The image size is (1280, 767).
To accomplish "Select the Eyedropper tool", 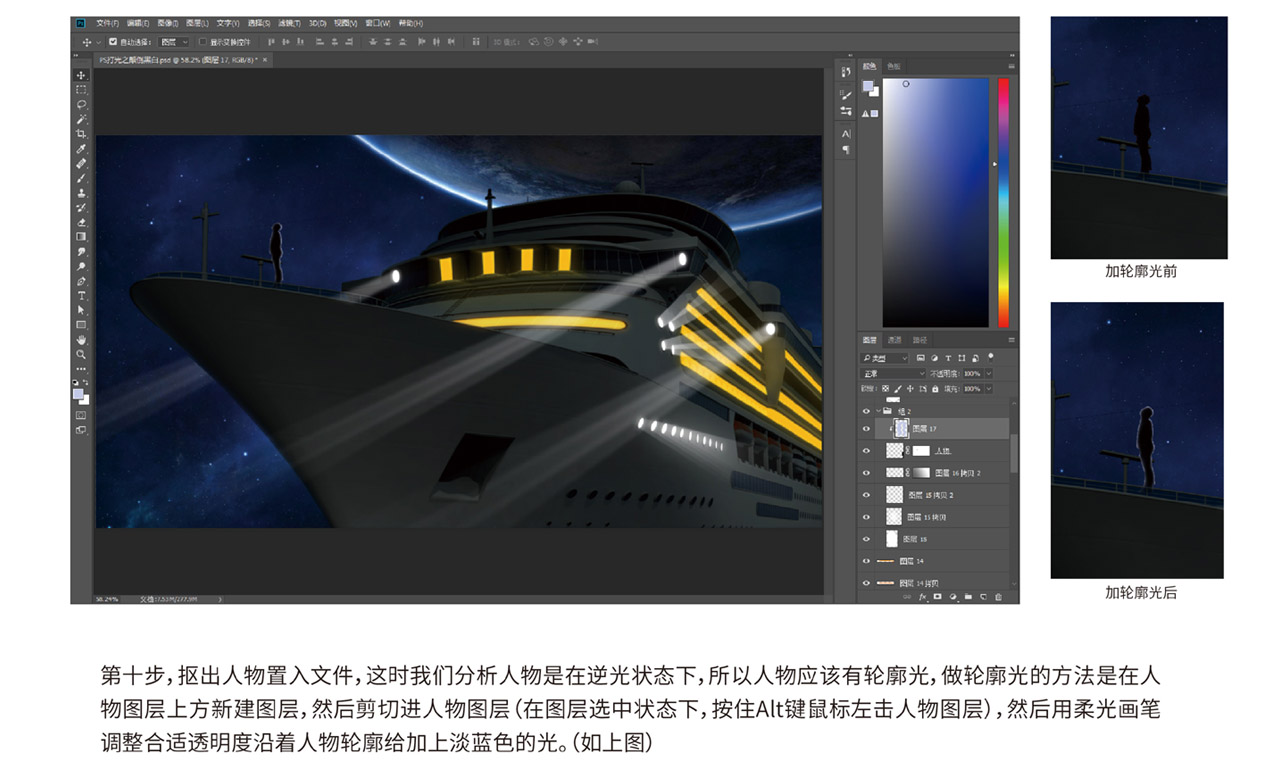I will [x=81, y=147].
